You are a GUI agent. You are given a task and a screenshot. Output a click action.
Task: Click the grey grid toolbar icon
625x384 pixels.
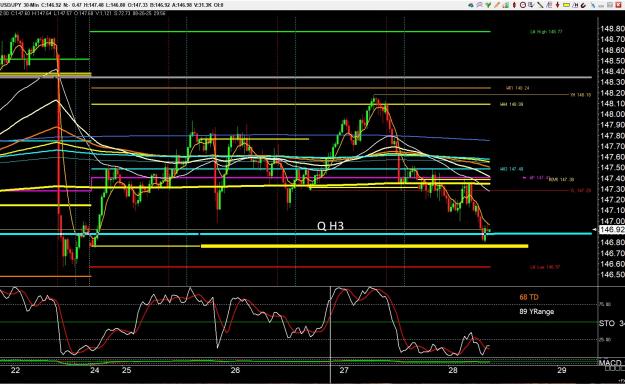(610, 5)
